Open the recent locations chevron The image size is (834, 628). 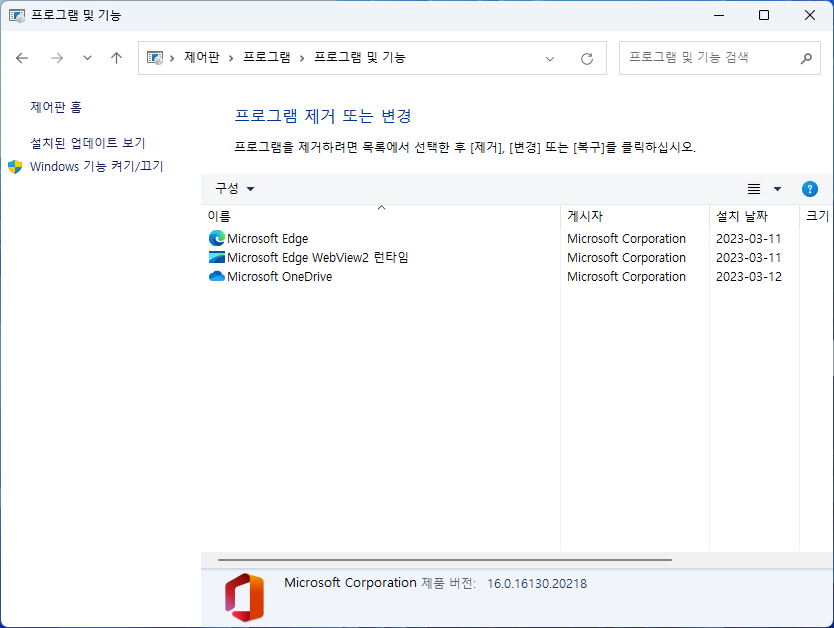[x=87, y=58]
